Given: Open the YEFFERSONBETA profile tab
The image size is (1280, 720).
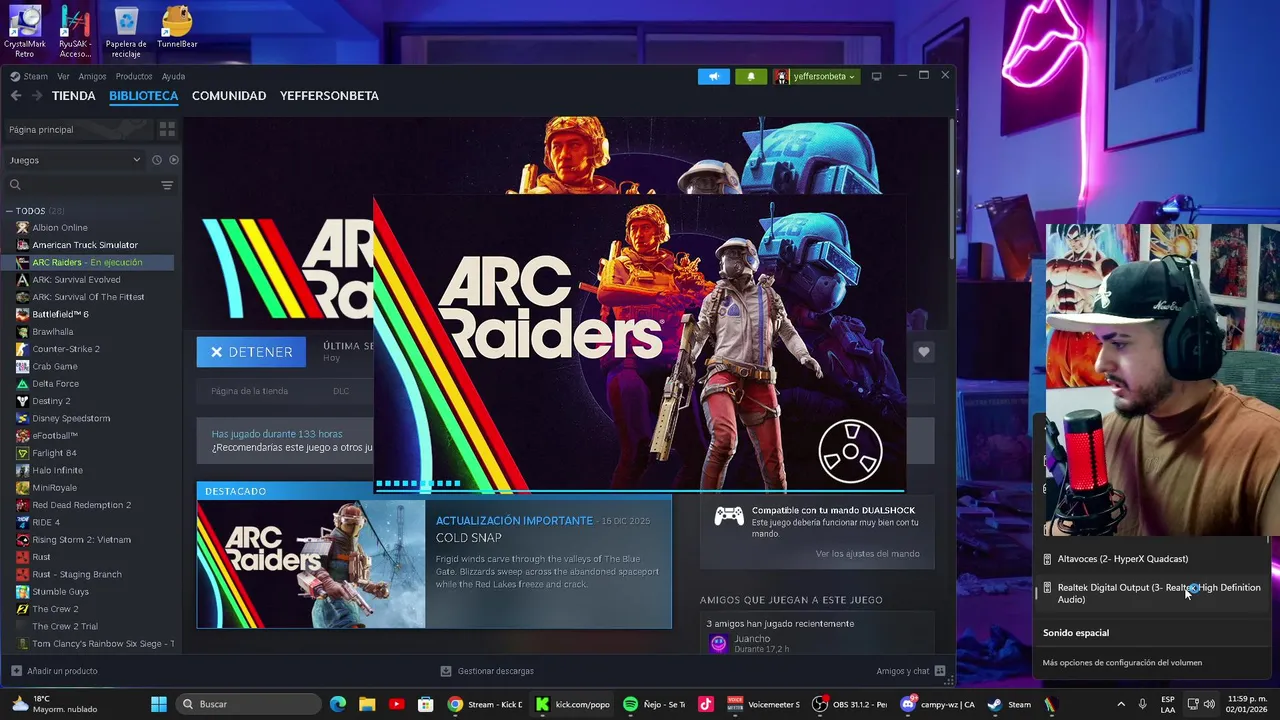Looking at the screenshot, I should (x=329, y=96).
